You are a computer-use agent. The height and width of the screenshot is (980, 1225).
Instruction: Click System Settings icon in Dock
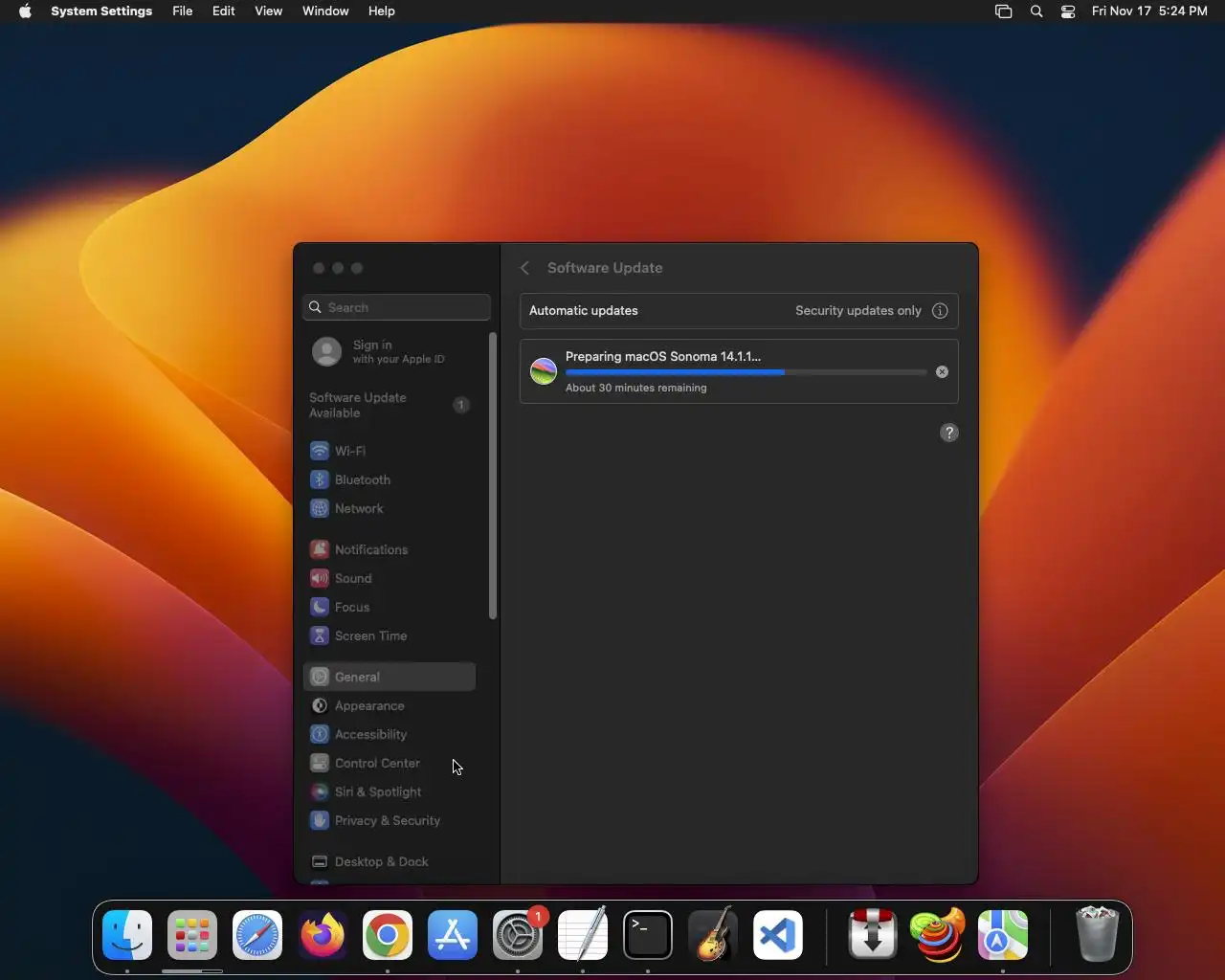pos(518,935)
